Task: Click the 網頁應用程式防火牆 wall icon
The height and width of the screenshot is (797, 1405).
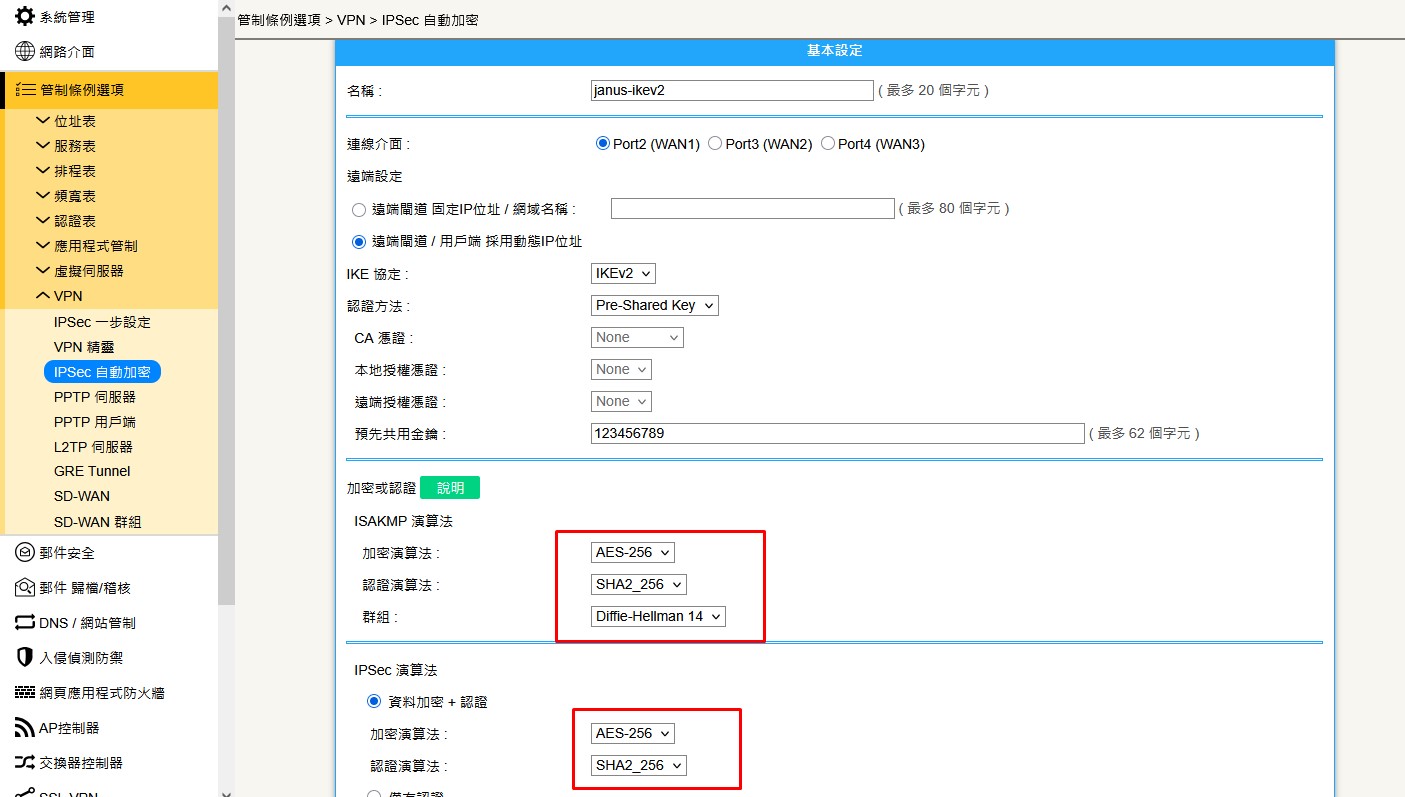Action: (x=25, y=693)
